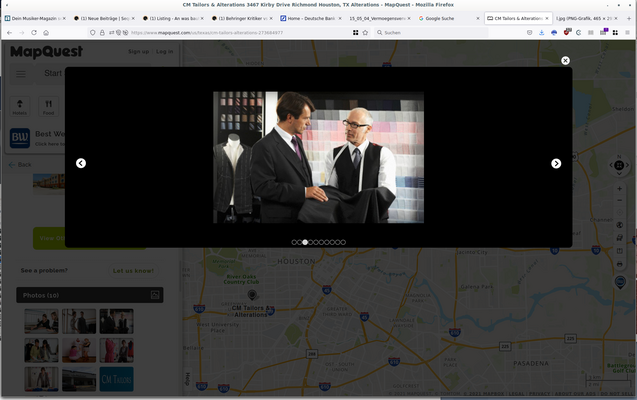Close the photo lightbox overlay

click(565, 61)
